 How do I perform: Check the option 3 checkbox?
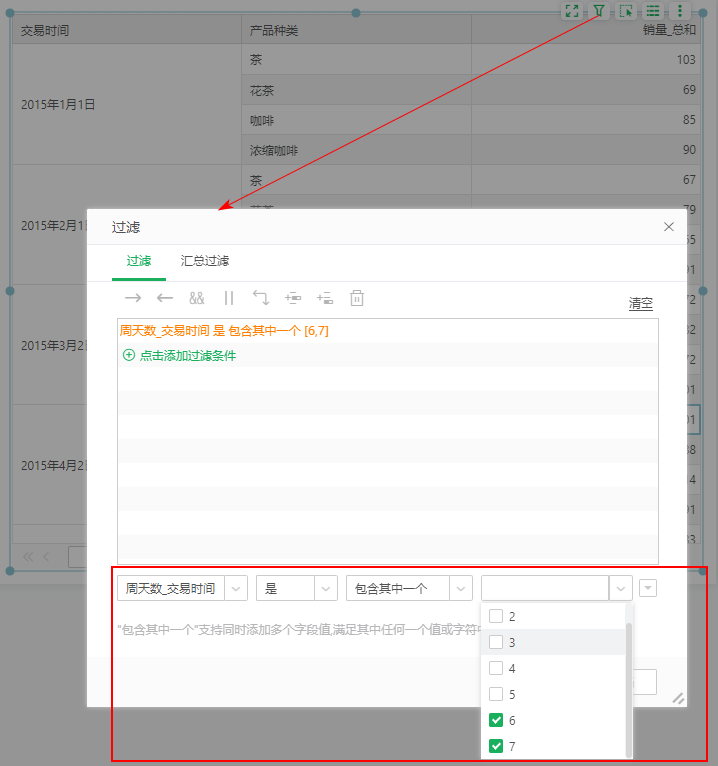click(496, 642)
